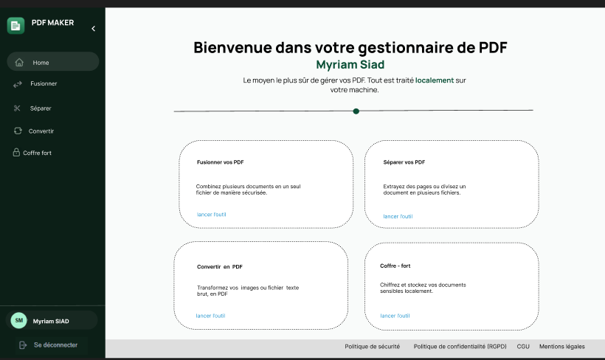Open the Home menu item
This screenshot has height=360, width=605.
(x=53, y=62)
